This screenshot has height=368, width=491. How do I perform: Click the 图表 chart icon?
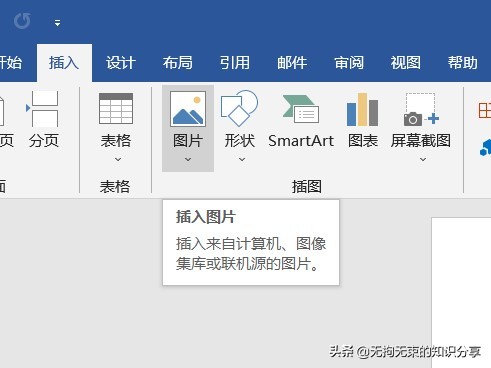[x=363, y=109]
